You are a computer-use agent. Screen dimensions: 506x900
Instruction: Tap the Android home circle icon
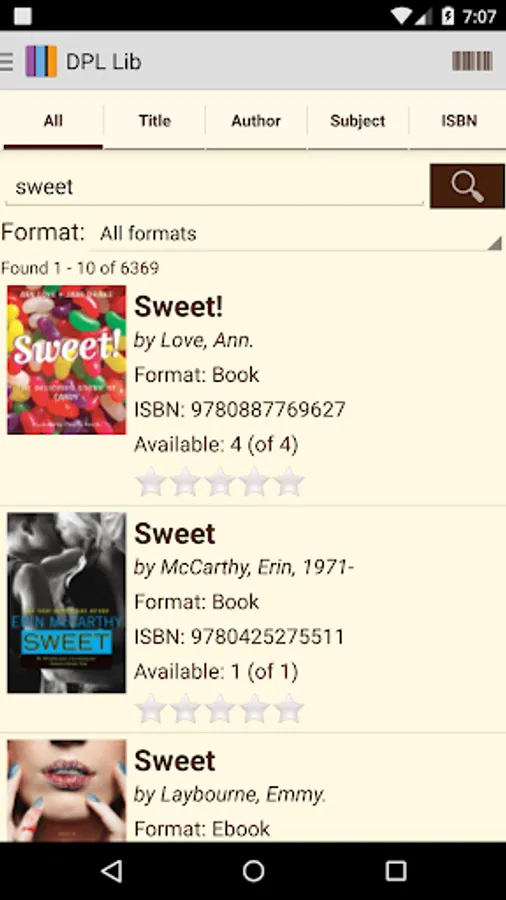coord(253,871)
